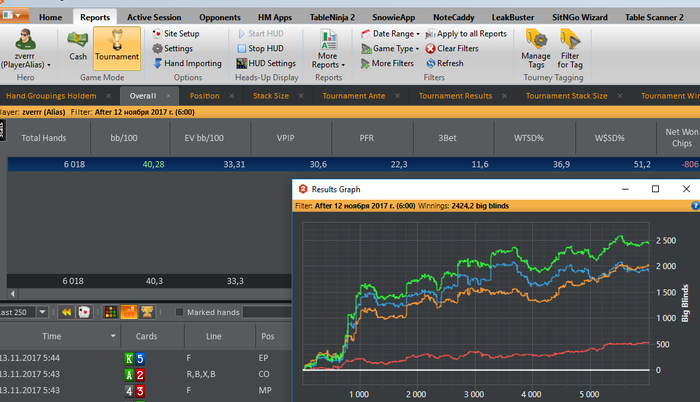Image resolution: width=700 pixels, height=402 pixels.
Task: Open the Last 250 hands dropdown
Action: click(42, 312)
